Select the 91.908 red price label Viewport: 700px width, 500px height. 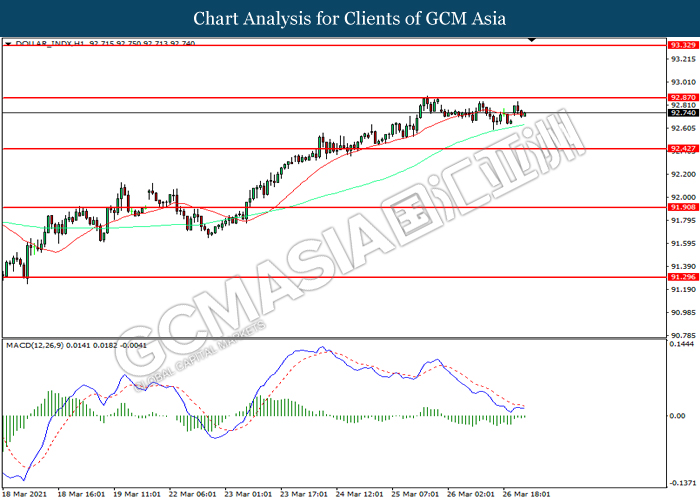point(683,207)
